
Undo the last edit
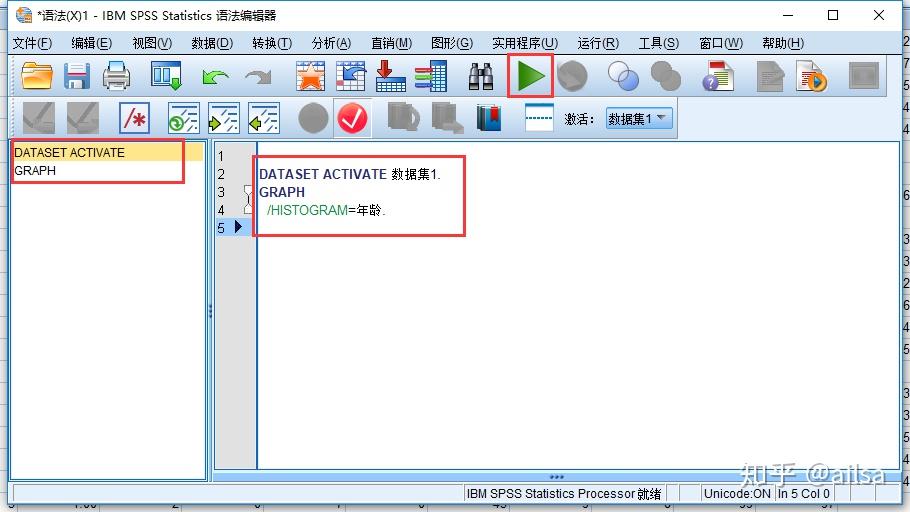(x=215, y=76)
